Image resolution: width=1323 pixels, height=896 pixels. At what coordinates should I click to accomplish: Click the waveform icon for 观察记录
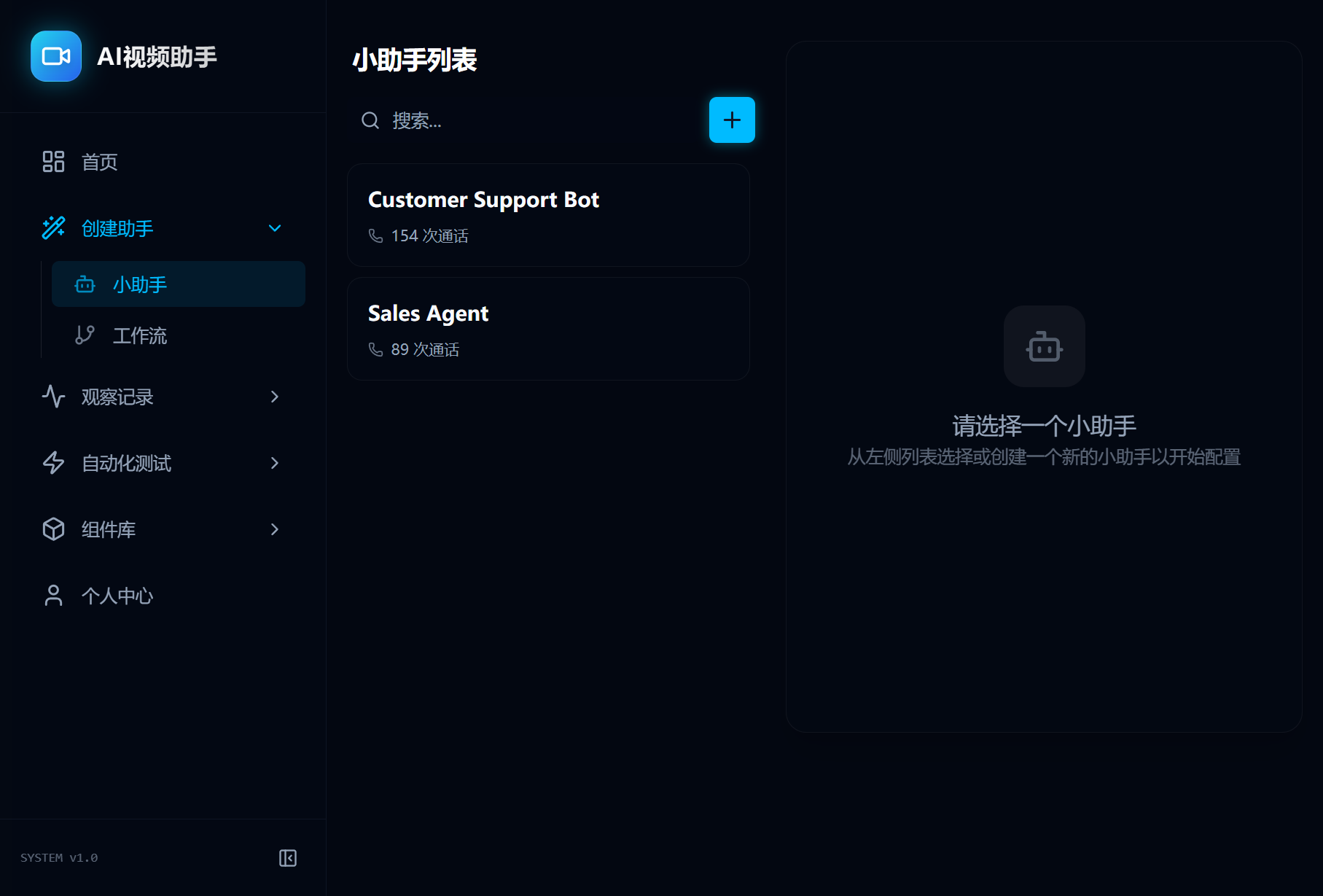tap(53, 397)
